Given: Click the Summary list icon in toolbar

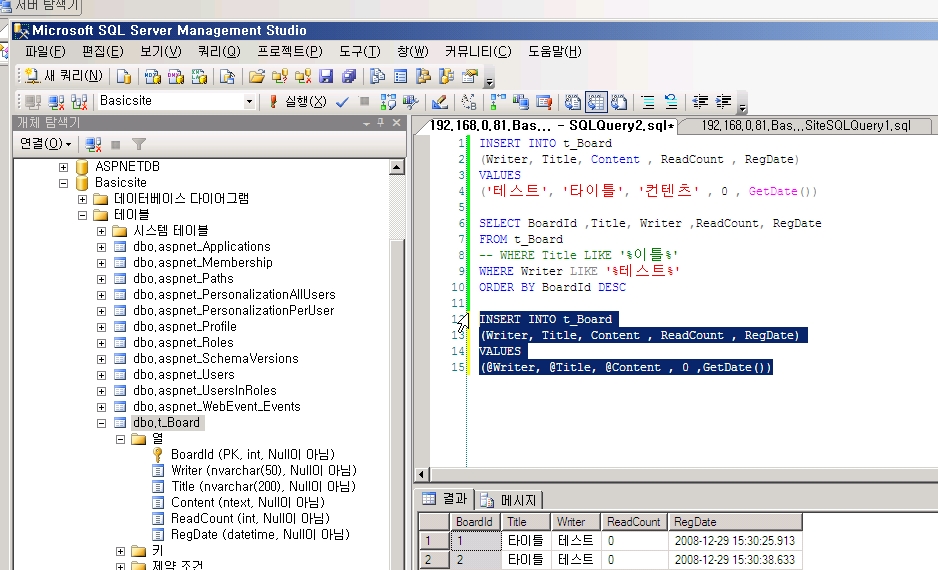Looking at the screenshot, I should (x=401, y=76).
